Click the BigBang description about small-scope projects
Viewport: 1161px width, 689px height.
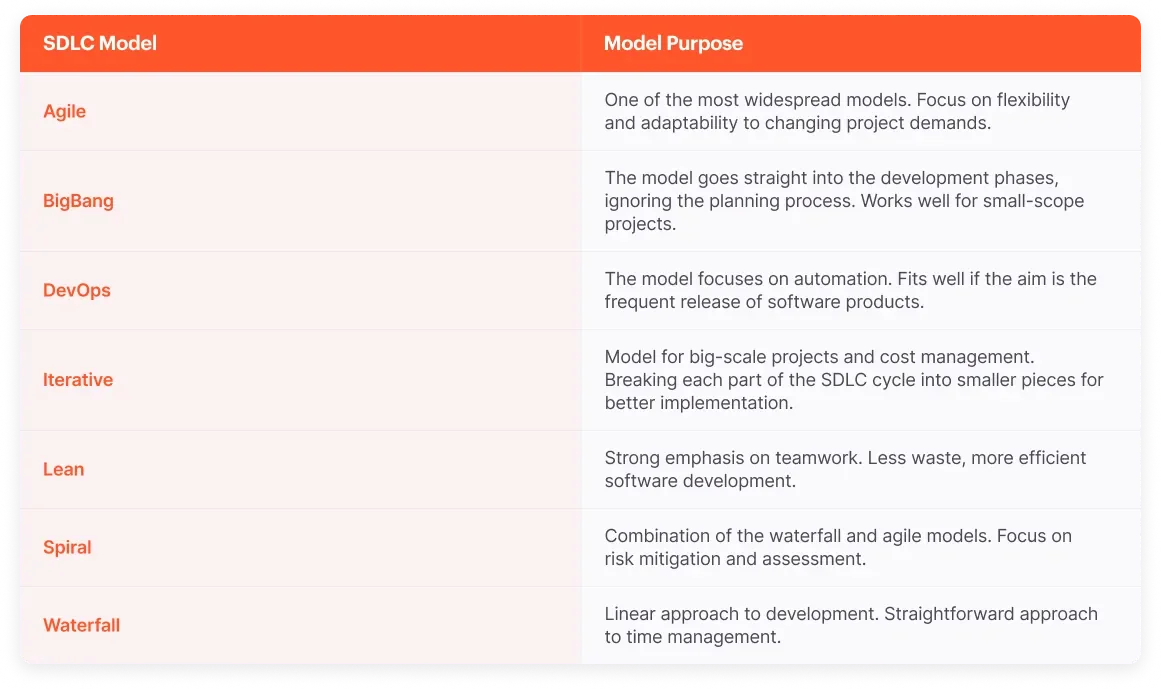coord(844,201)
